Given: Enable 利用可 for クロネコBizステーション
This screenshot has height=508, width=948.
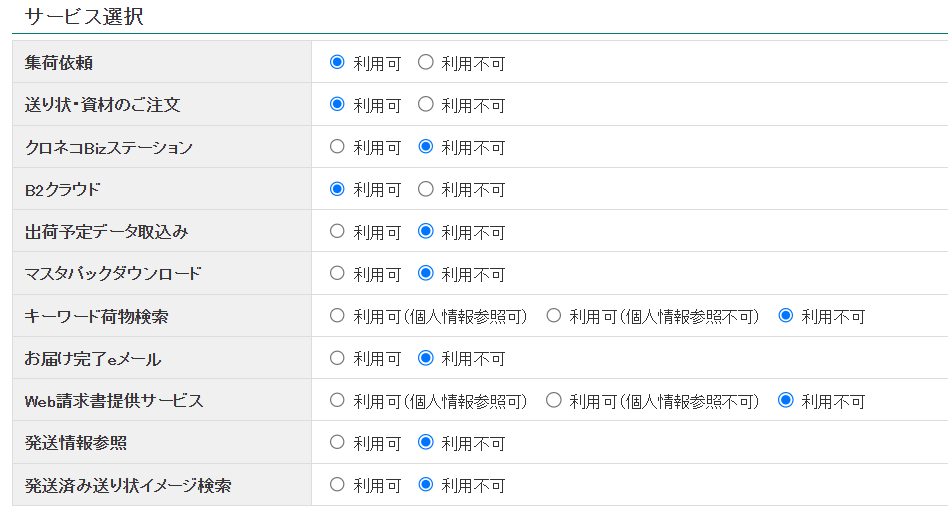Looking at the screenshot, I should (x=337, y=147).
